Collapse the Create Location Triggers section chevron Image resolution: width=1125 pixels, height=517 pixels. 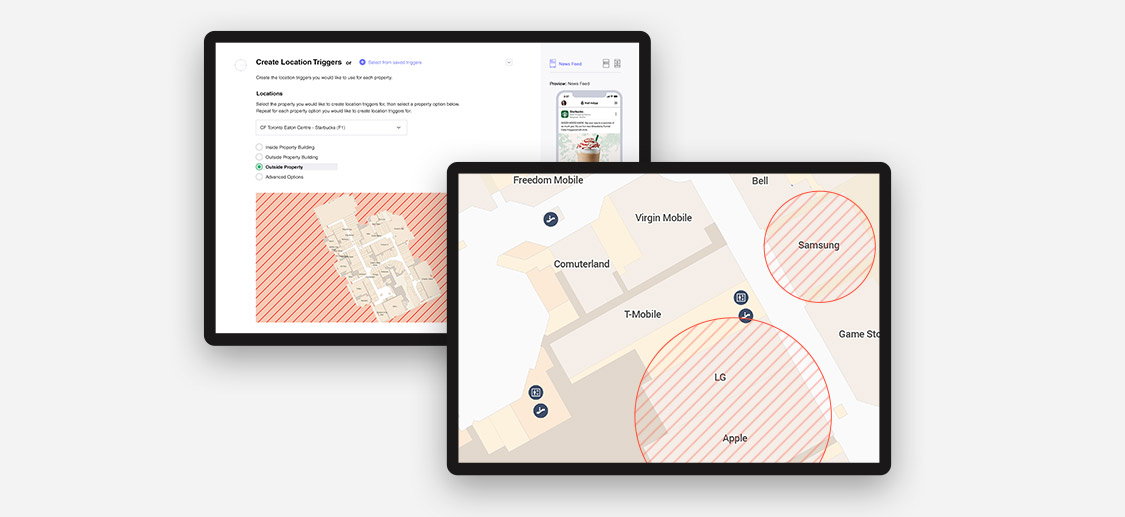tap(509, 62)
